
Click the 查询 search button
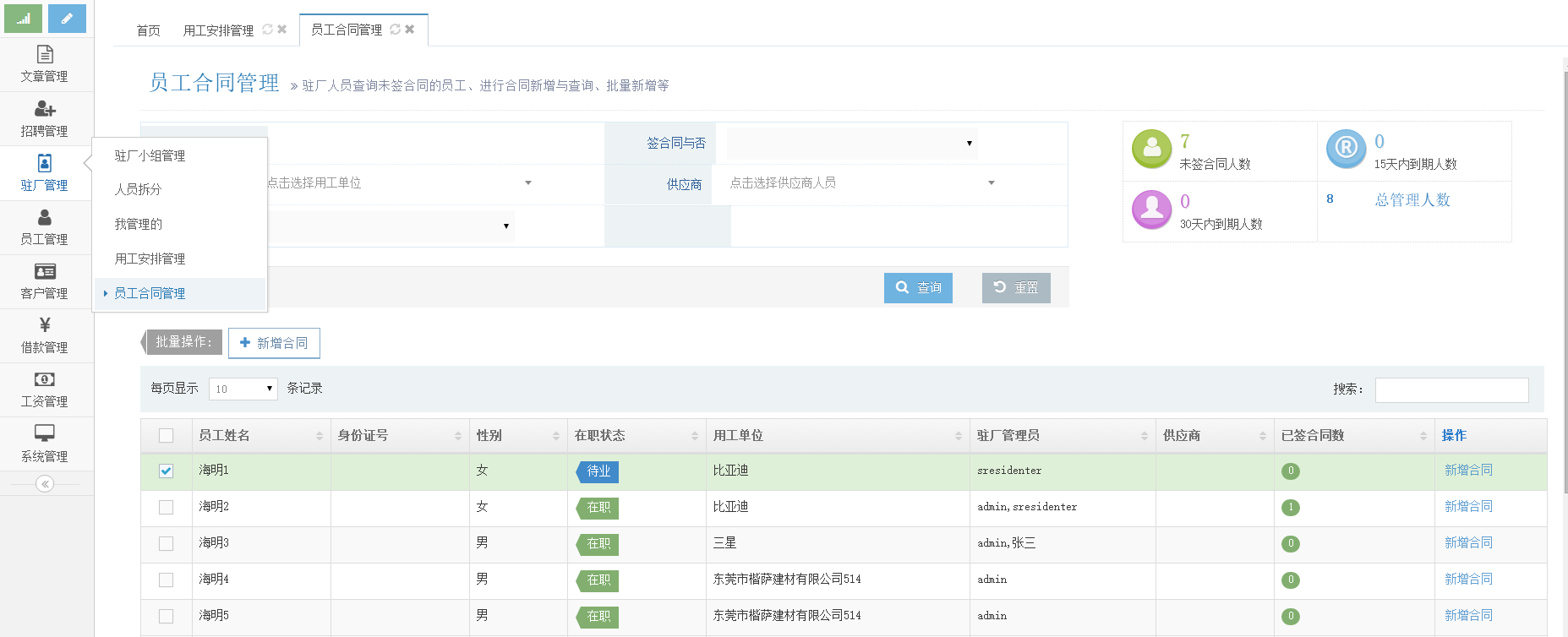pyautogui.click(x=918, y=288)
